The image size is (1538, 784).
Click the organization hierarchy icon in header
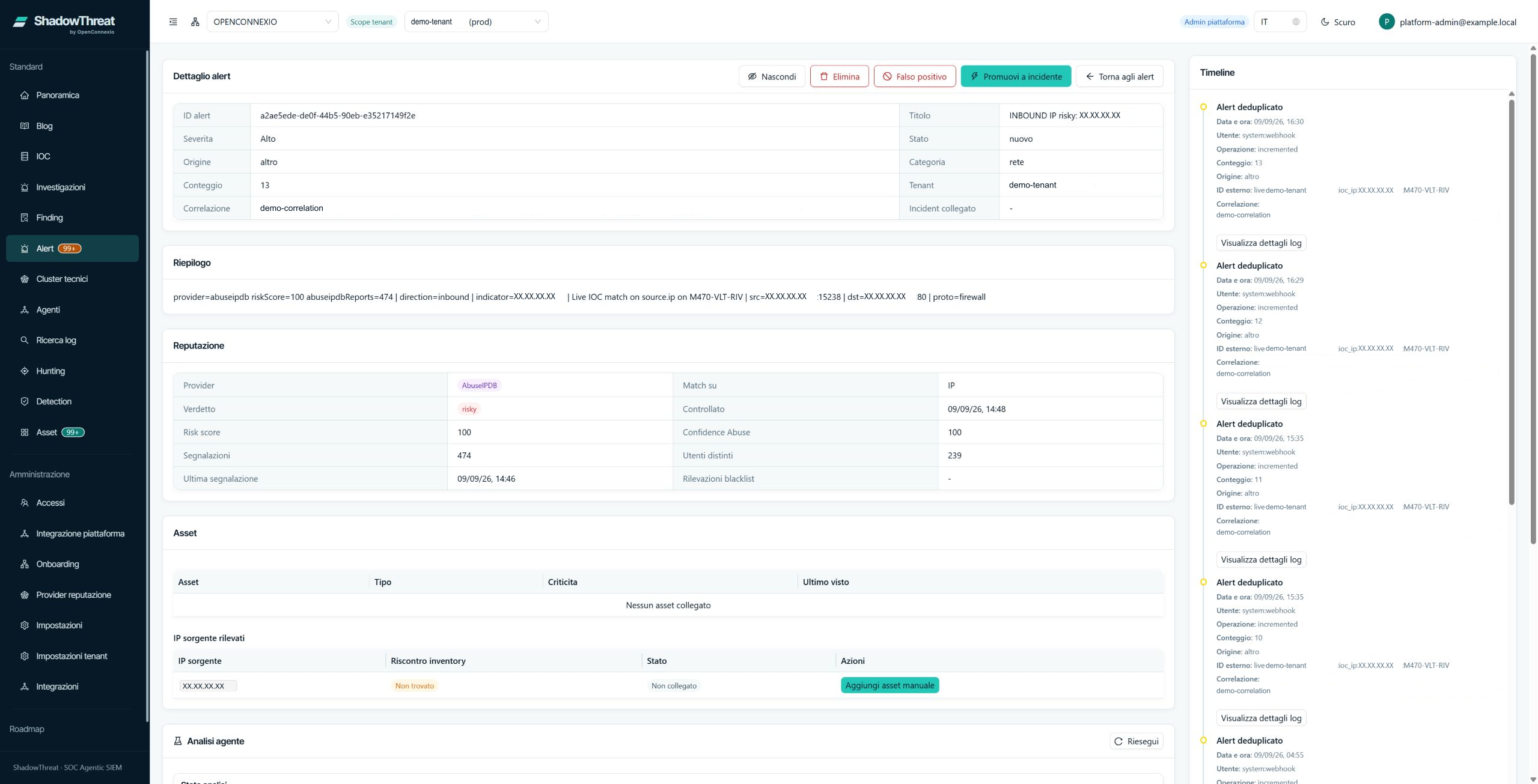195,22
